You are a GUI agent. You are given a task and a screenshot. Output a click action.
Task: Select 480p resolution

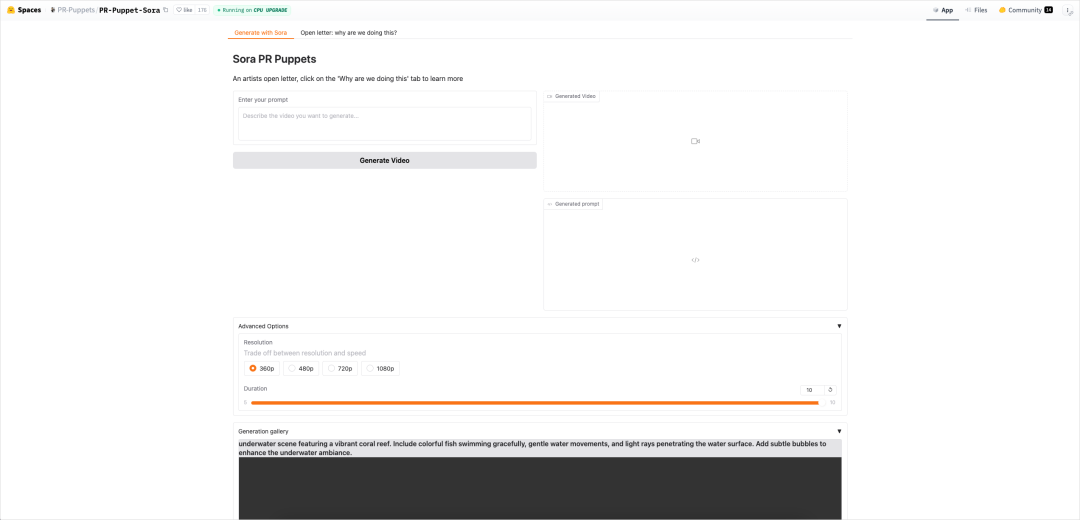301,368
